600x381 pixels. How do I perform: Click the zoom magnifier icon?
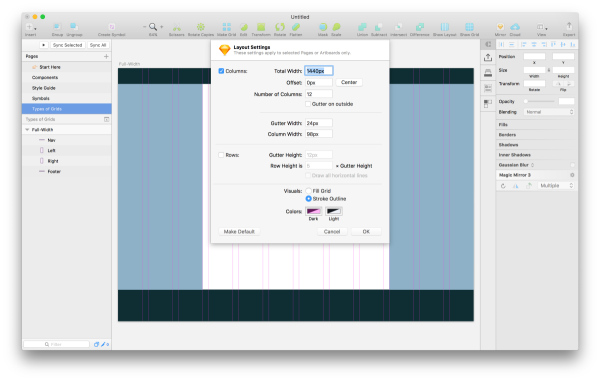(x=153, y=26)
